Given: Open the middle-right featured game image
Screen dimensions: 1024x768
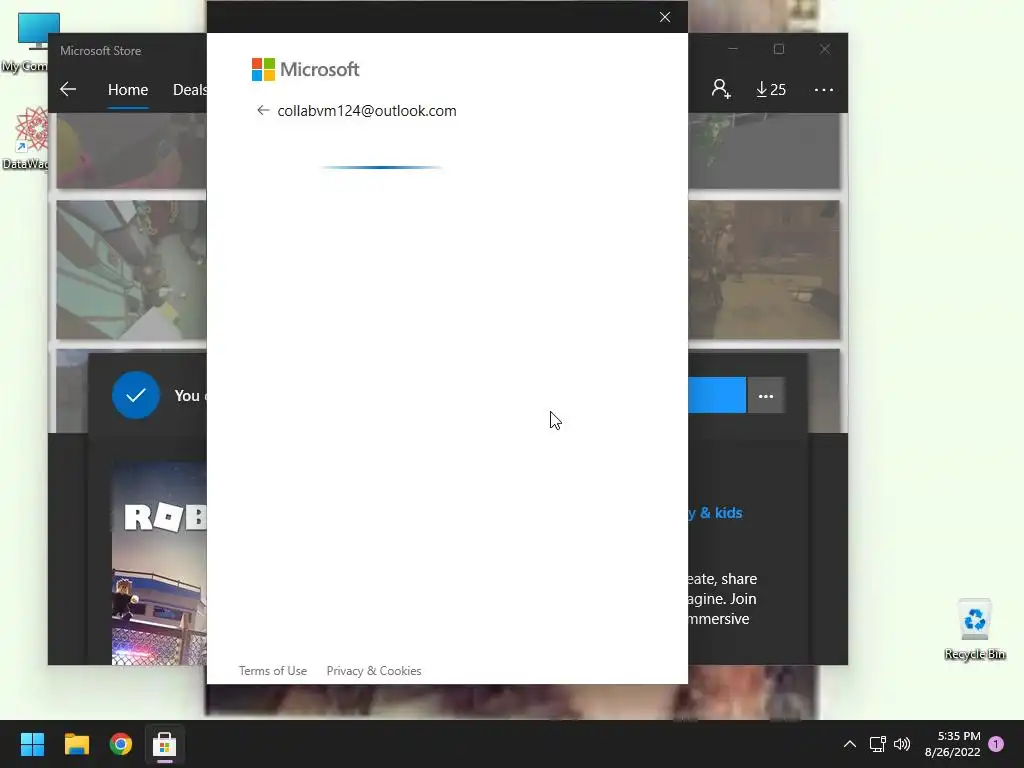Looking at the screenshot, I should pos(764,270).
